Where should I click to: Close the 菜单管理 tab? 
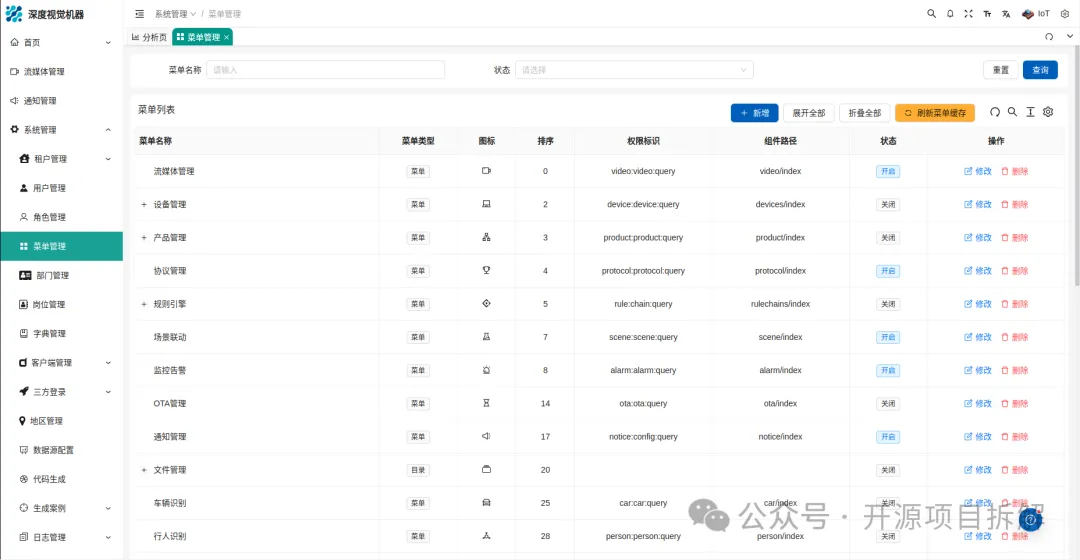(226, 37)
